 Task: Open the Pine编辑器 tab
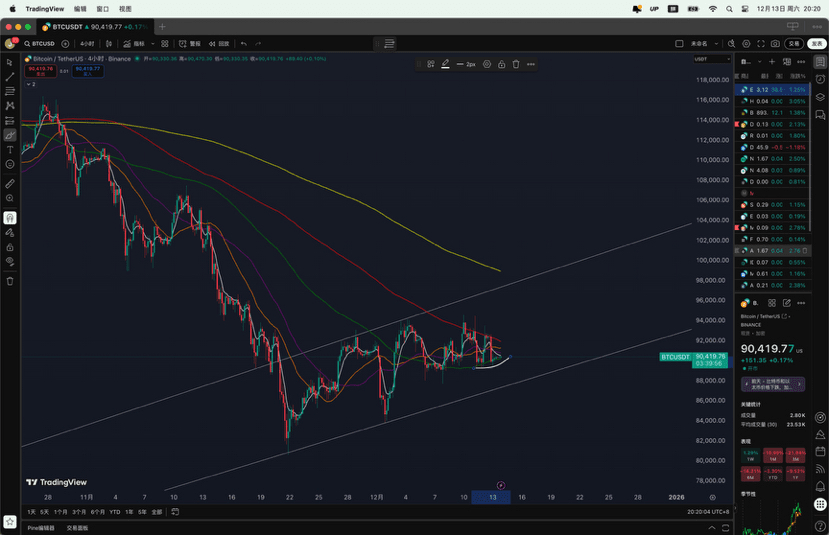tap(41, 528)
